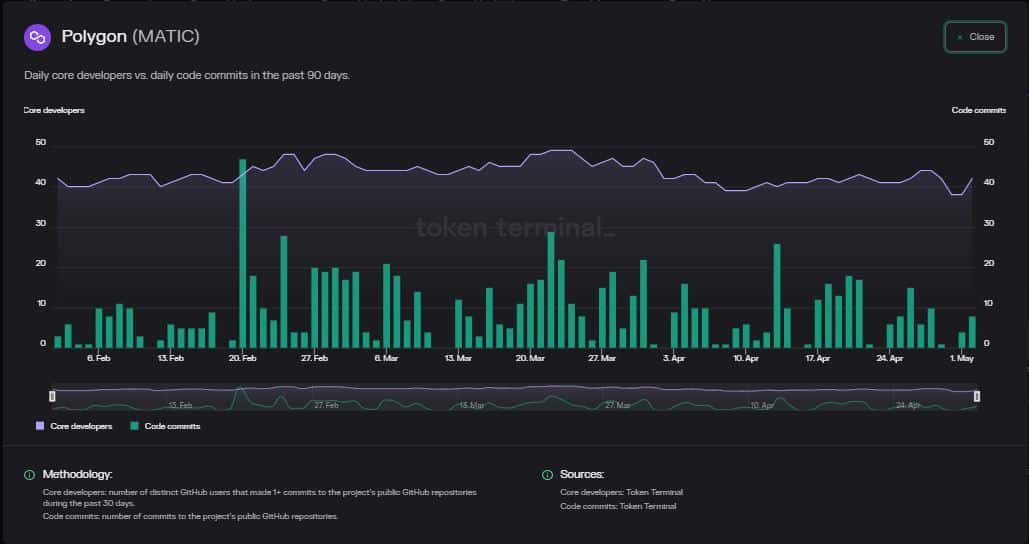Click the 'Polygon (MATIC)' heading
Image resolution: width=1029 pixels, height=544 pixels.
(x=131, y=37)
